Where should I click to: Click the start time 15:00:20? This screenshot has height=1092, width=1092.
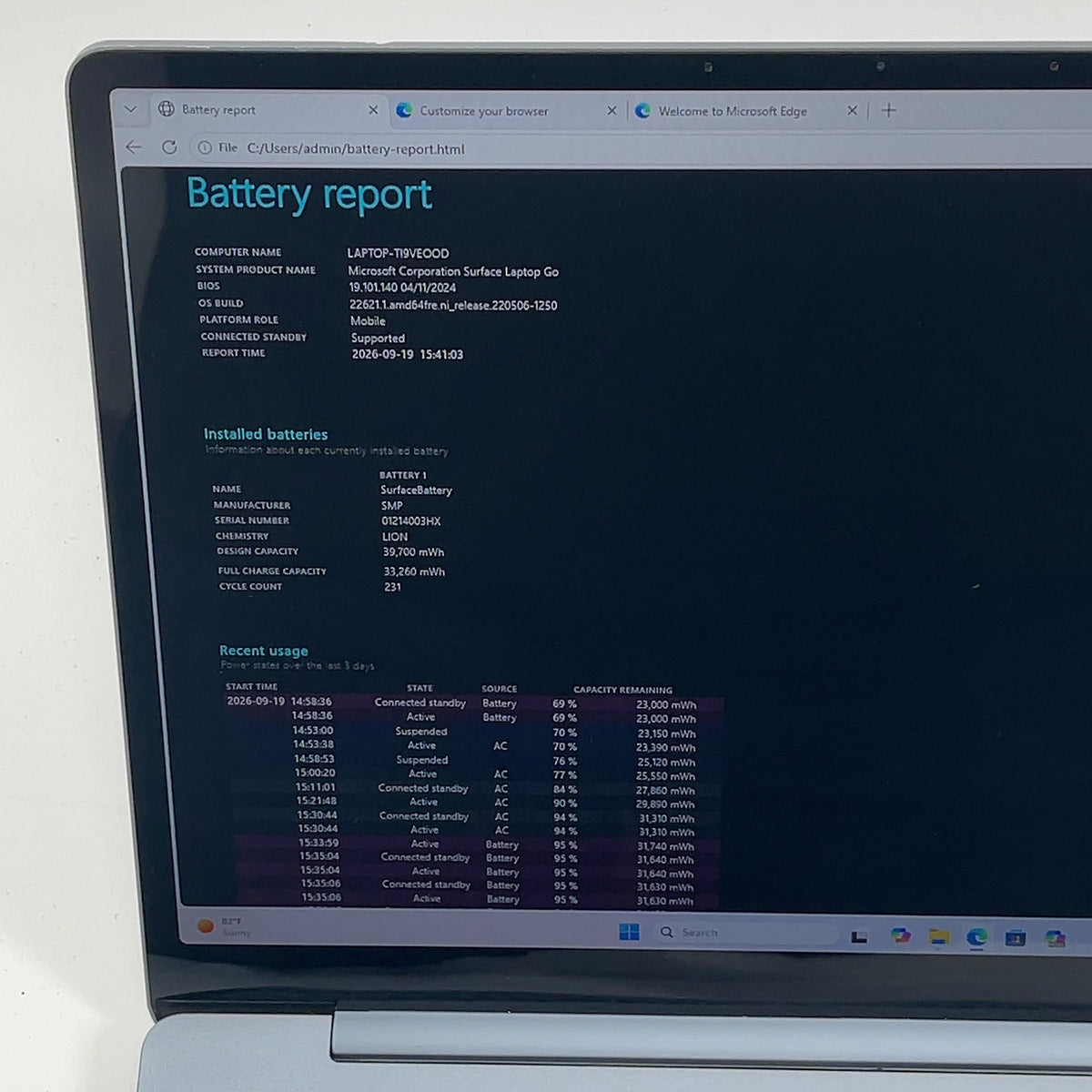tap(315, 773)
